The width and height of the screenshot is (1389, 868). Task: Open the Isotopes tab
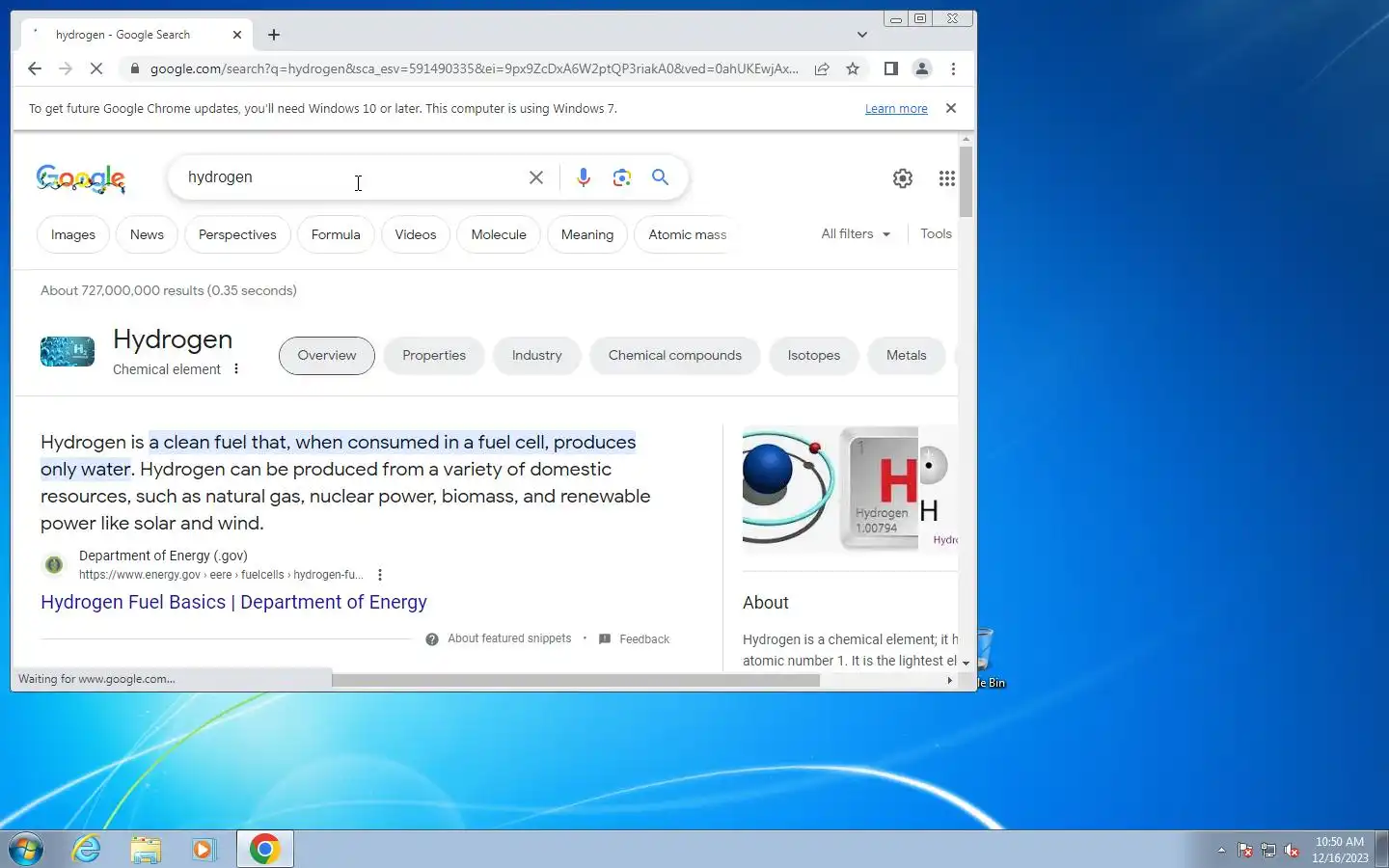(814, 356)
